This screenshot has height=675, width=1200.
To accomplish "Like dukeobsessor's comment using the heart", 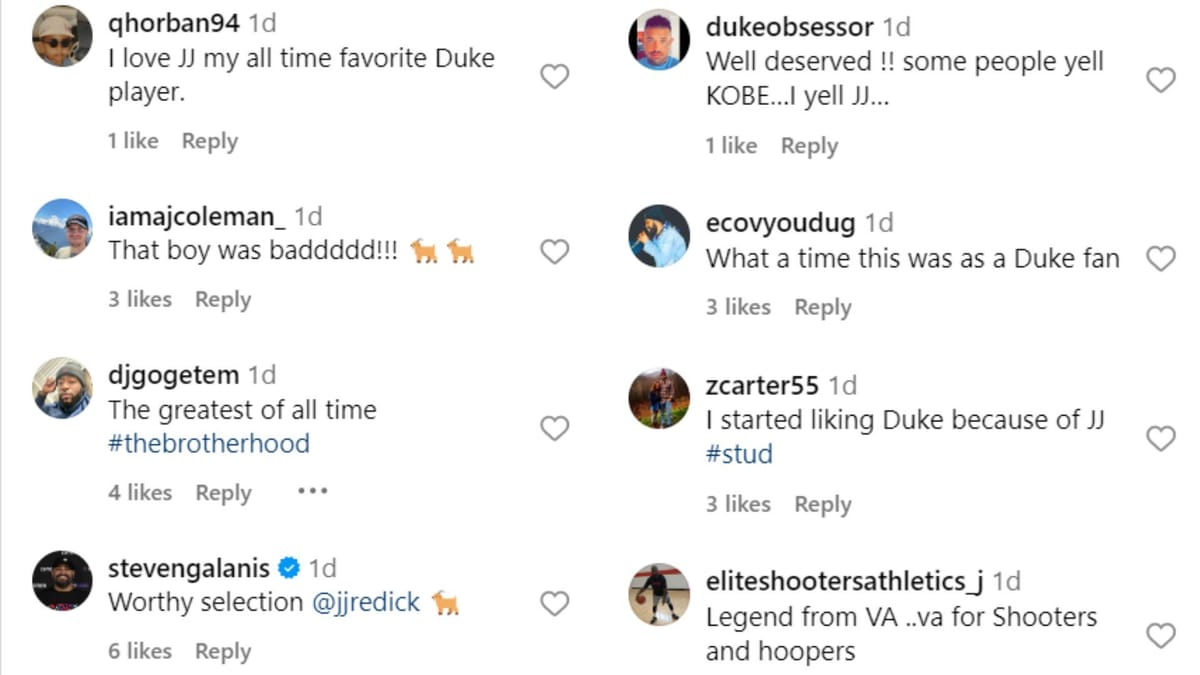I will (x=1161, y=77).
